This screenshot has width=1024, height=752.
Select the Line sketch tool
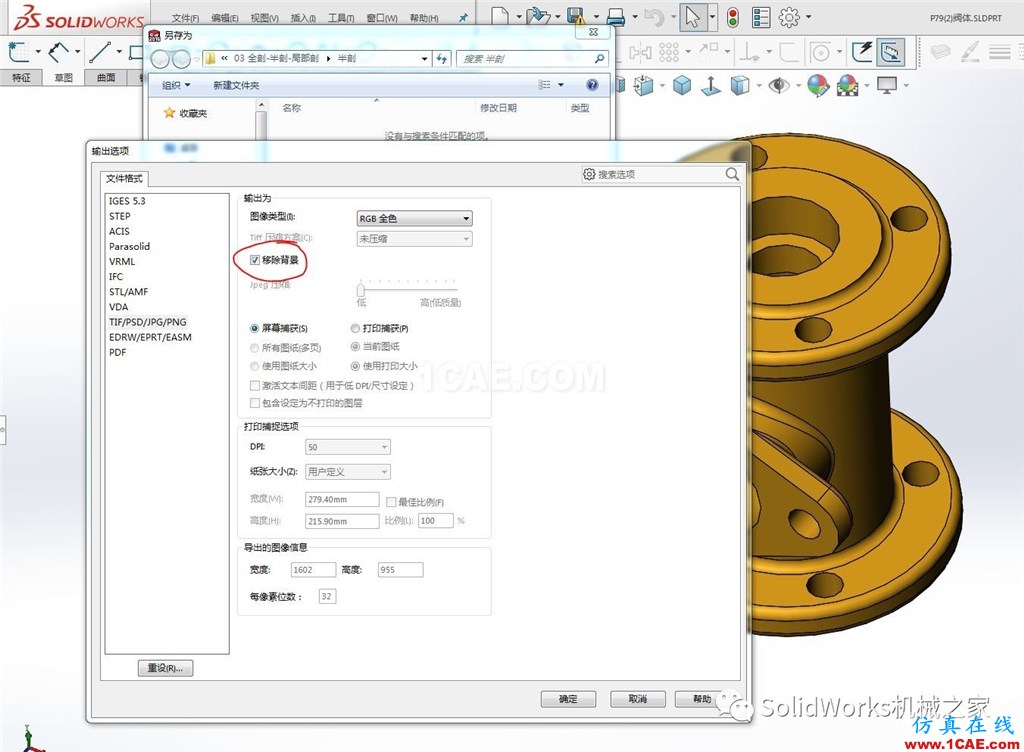tap(101, 52)
